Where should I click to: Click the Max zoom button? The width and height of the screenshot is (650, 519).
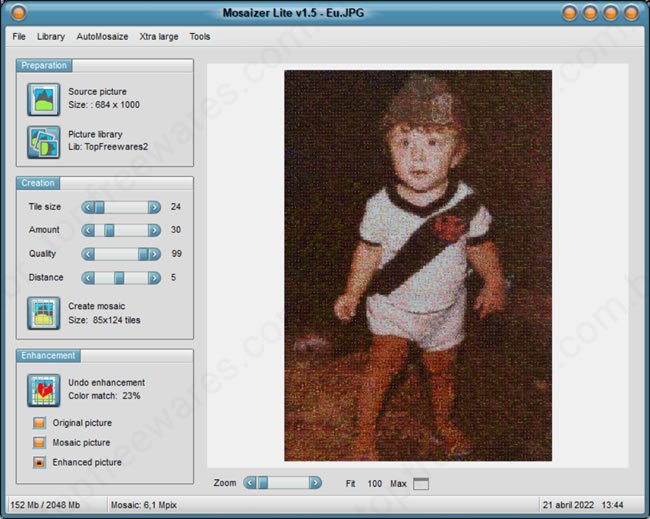click(x=398, y=484)
